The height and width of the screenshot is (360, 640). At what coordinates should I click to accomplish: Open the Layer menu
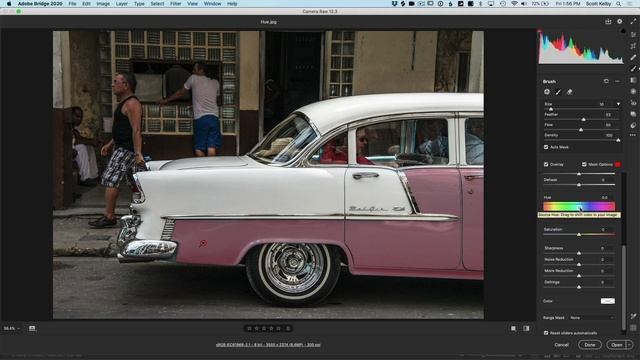(x=122, y=4)
